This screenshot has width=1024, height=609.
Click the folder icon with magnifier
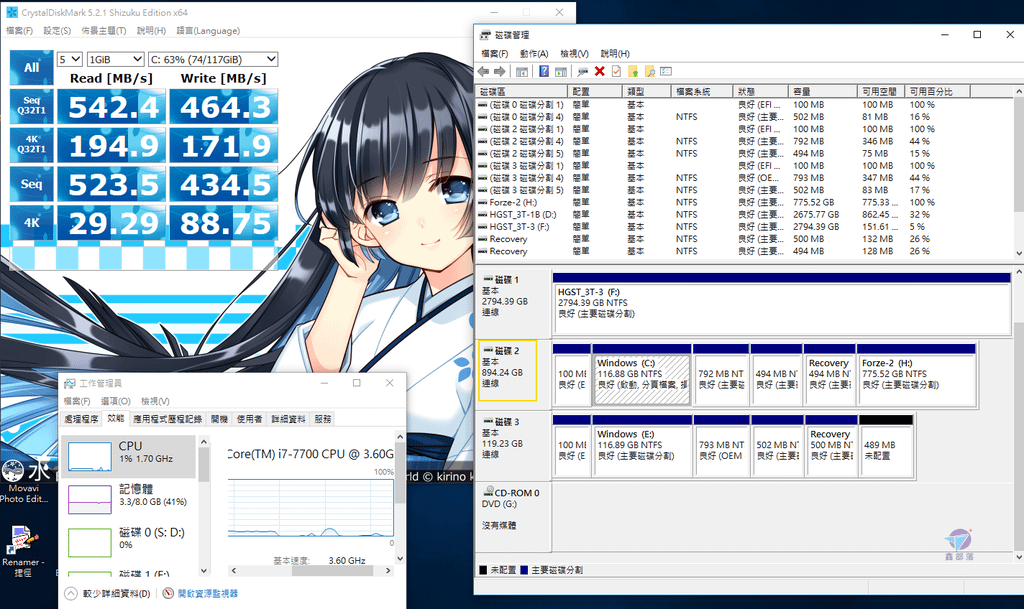point(649,71)
